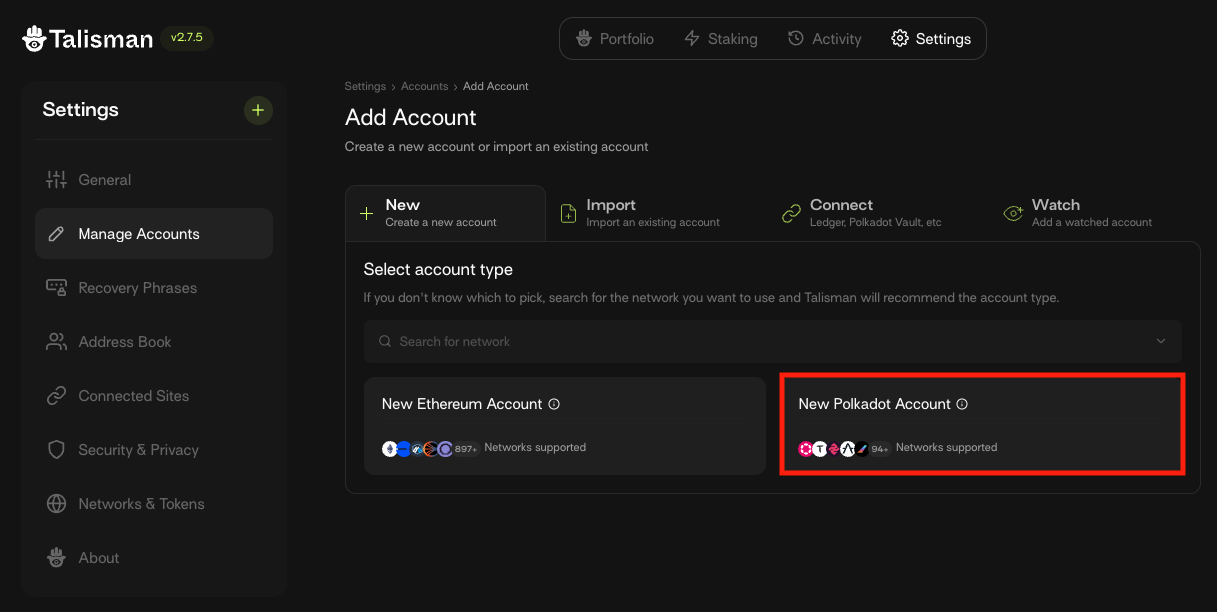Screen dimensions: 1217x612
Task: Click the Recovery Phrases key icon
Action: [x=57, y=288]
